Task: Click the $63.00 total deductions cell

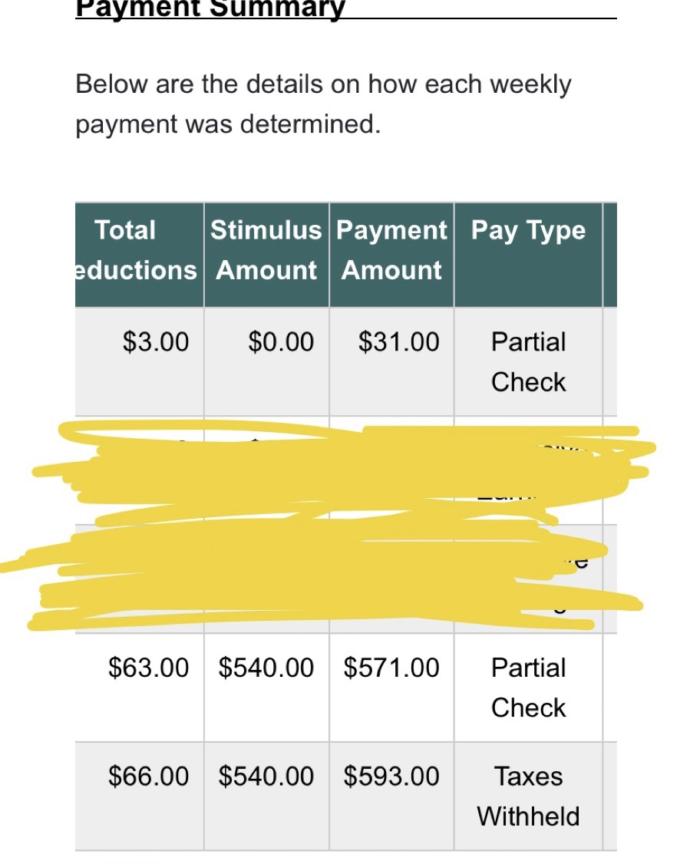Action: (x=139, y=687)
